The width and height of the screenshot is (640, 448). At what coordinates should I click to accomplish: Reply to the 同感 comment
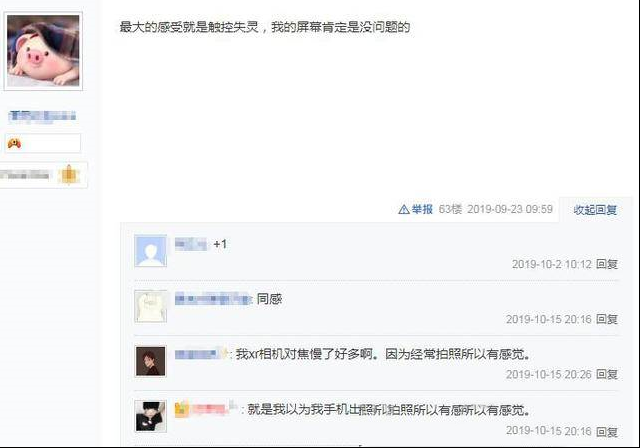pyautogui.click(x=607, y=319)
